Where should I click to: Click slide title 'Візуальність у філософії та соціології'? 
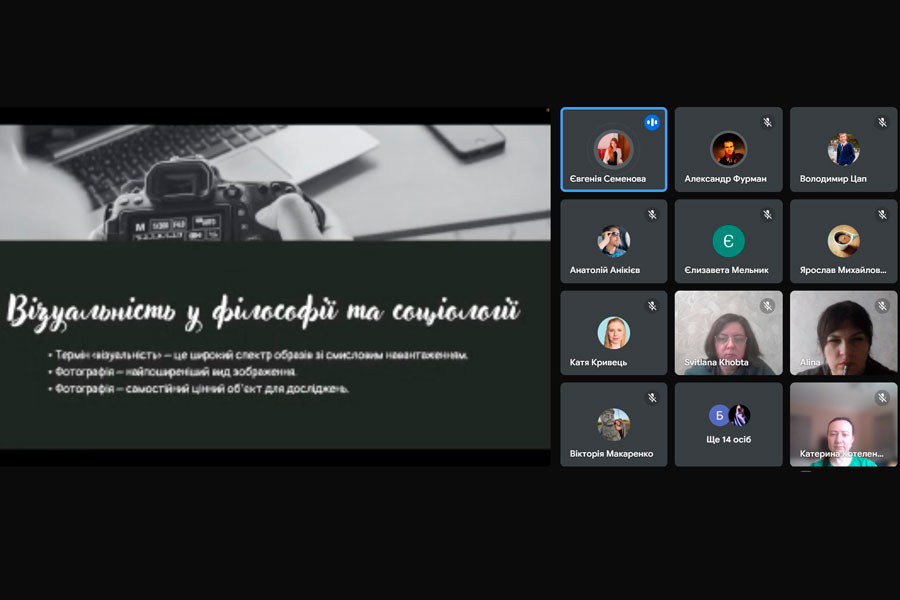tap(263, 311)
